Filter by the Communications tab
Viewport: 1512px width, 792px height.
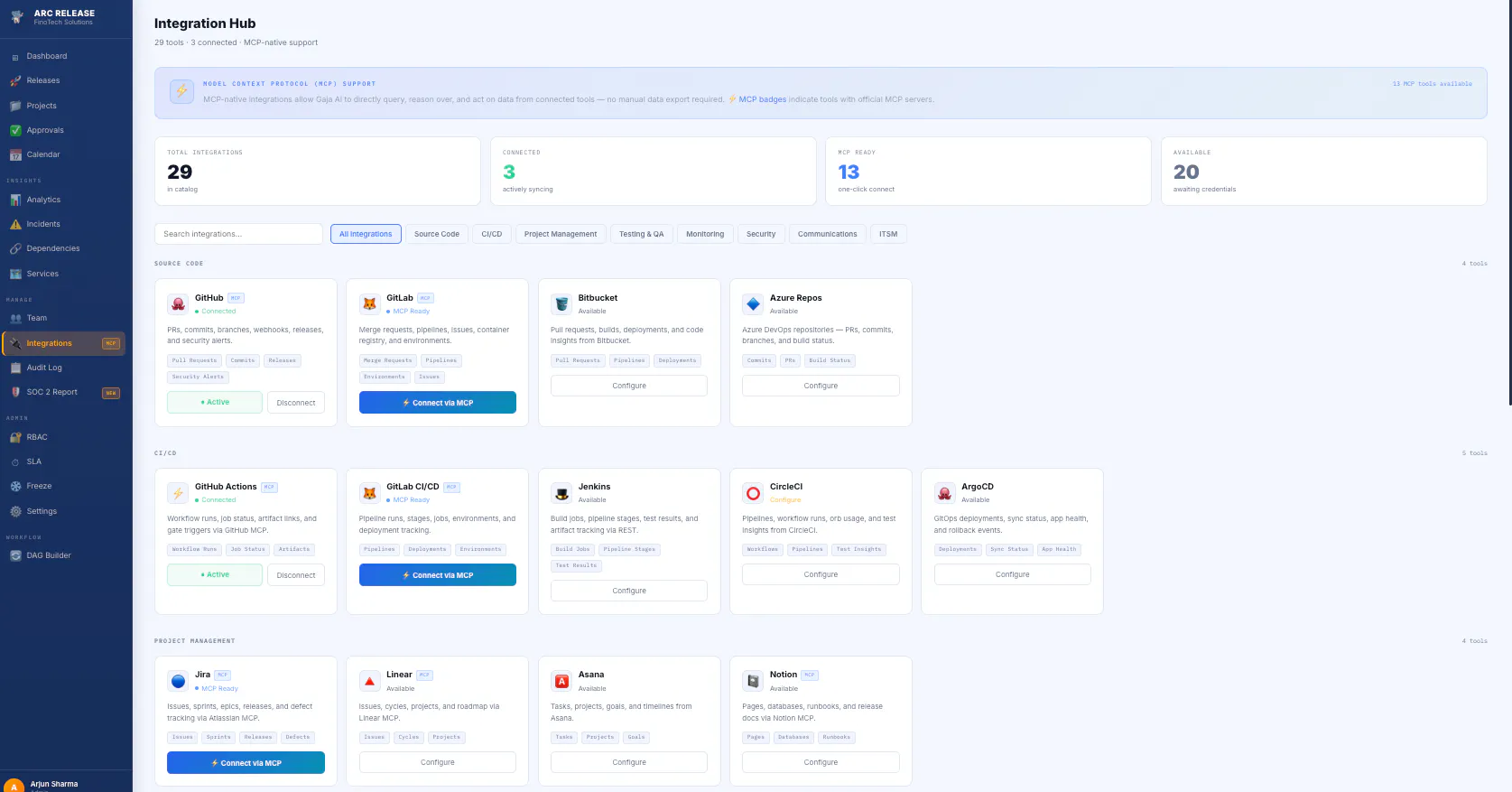828,234
